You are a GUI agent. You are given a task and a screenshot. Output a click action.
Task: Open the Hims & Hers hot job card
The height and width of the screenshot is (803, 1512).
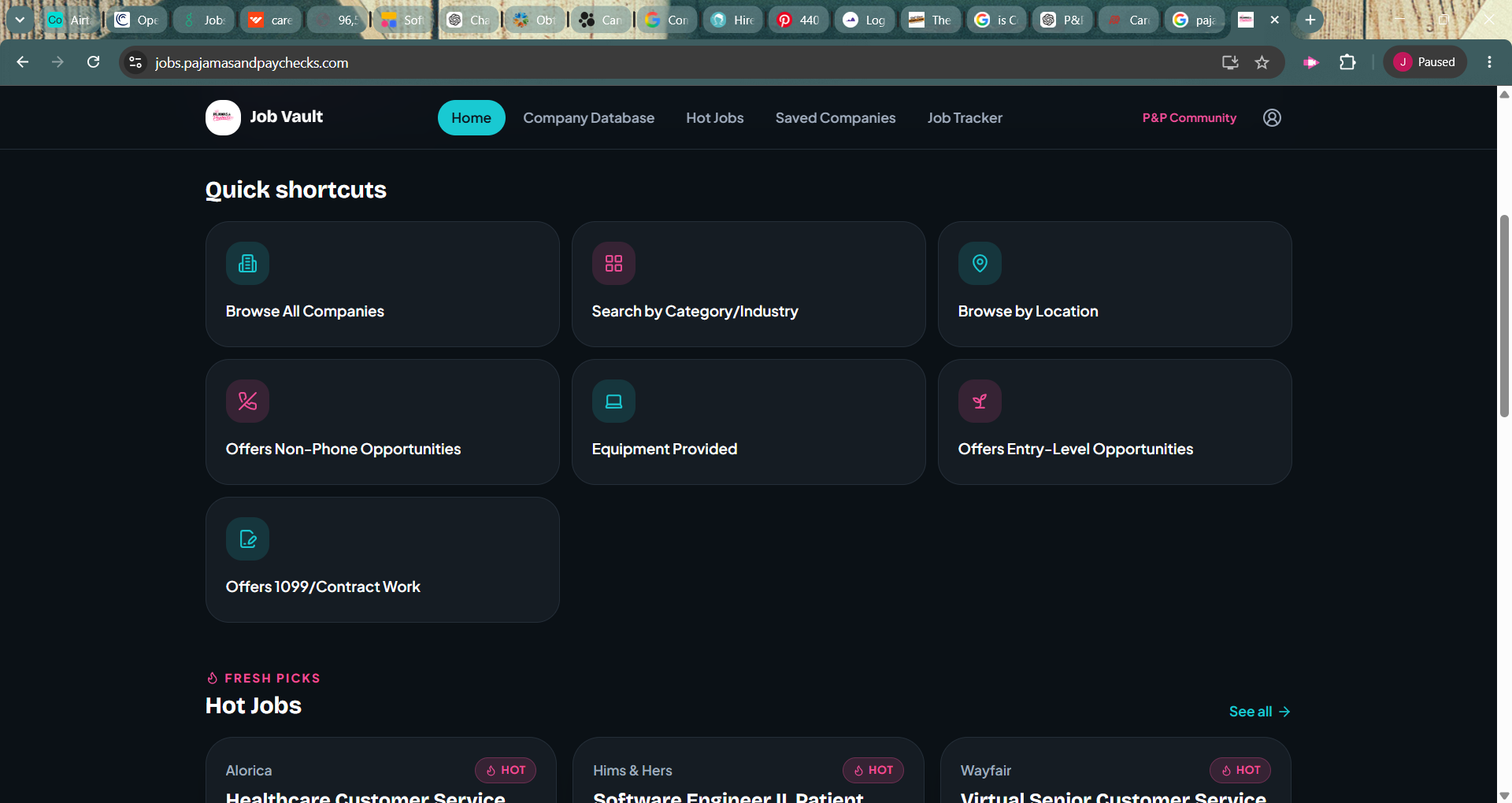(748, 772)
